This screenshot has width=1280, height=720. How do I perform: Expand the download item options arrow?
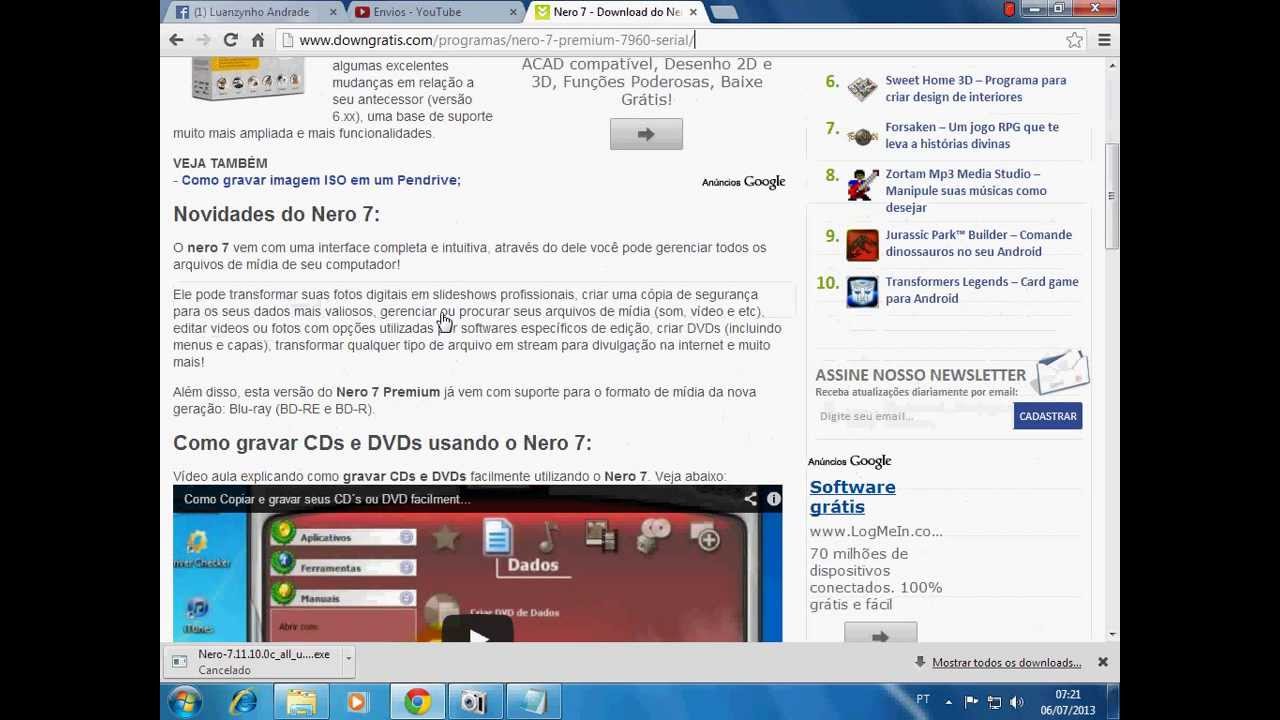(x=348, y=659)
